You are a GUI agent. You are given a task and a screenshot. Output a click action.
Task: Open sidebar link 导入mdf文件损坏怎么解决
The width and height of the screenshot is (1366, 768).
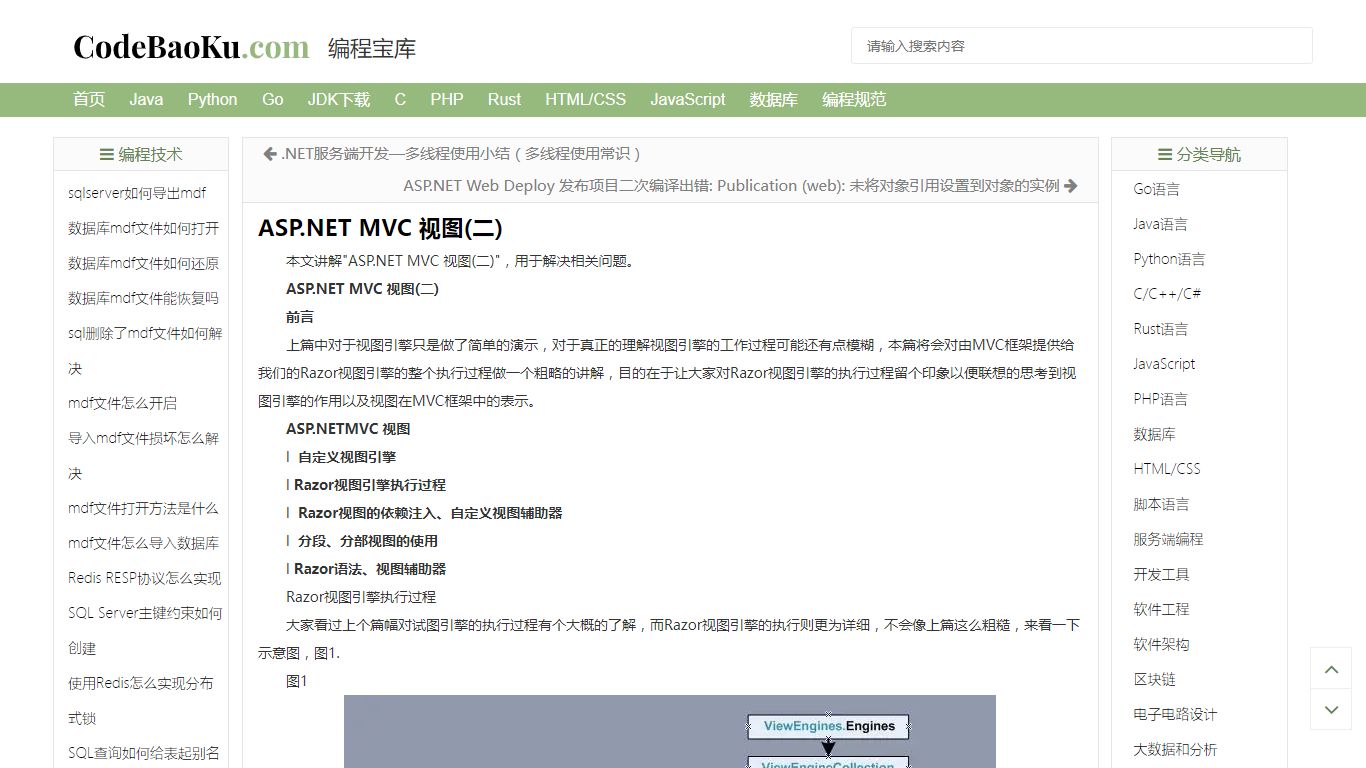pyautogui.click(x=143, y=455)
